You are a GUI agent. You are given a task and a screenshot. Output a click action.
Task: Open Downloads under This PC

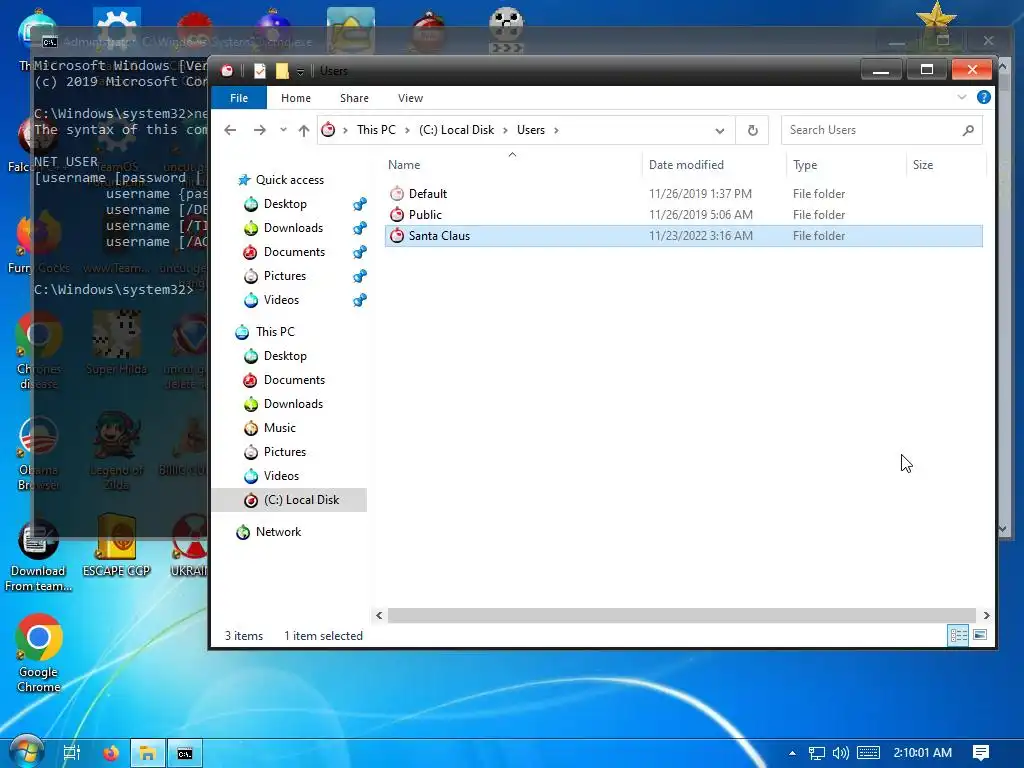click(293, 404)
